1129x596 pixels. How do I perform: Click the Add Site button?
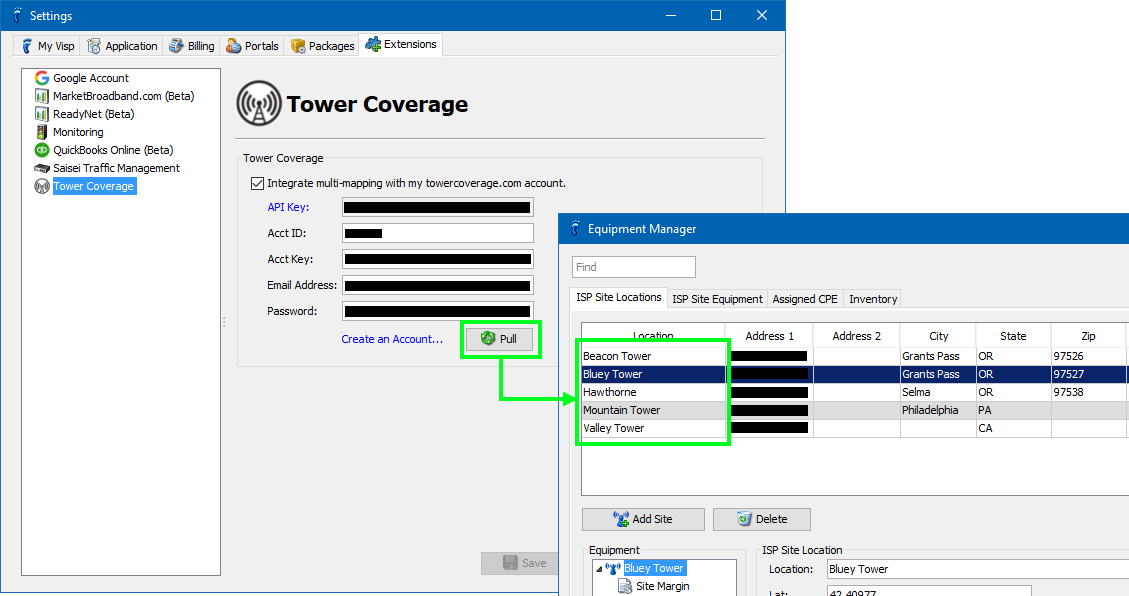tap(643, 519)
